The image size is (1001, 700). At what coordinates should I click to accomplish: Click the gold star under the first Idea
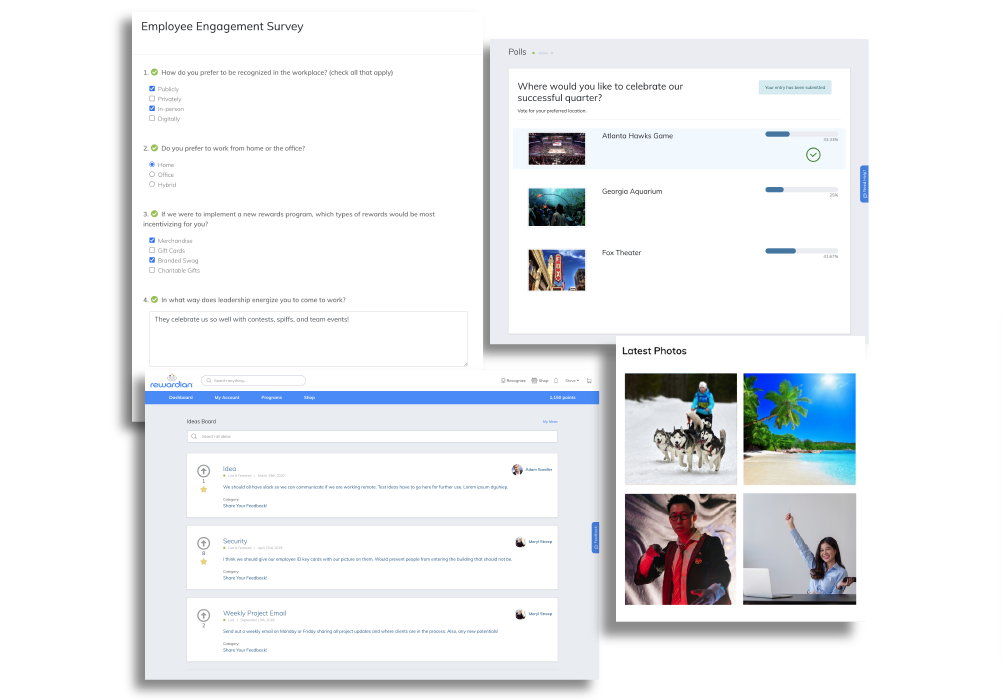203,489
